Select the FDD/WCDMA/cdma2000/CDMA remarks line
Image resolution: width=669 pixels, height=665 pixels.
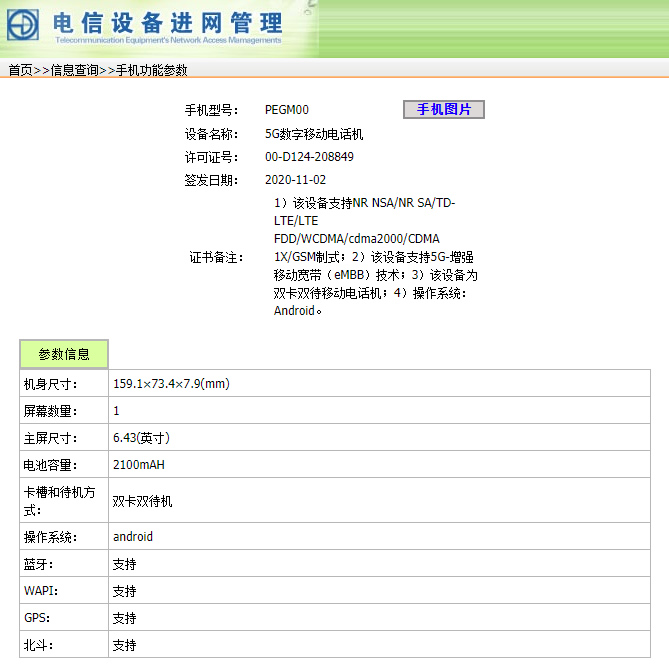(x=357, y=239)
